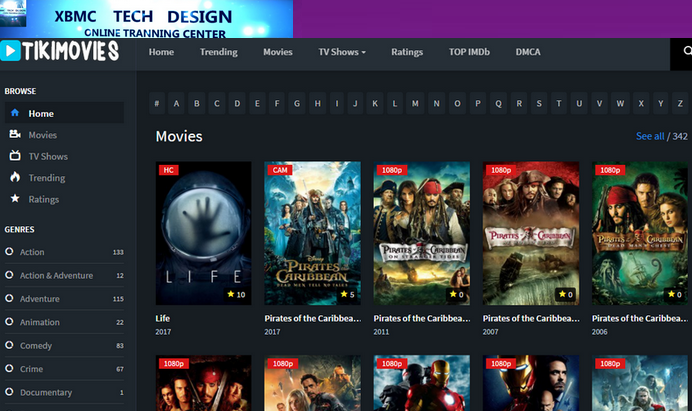The image size is (692, 411).
Task: Filter movies by letter S
Action: (x=539, y=104)
